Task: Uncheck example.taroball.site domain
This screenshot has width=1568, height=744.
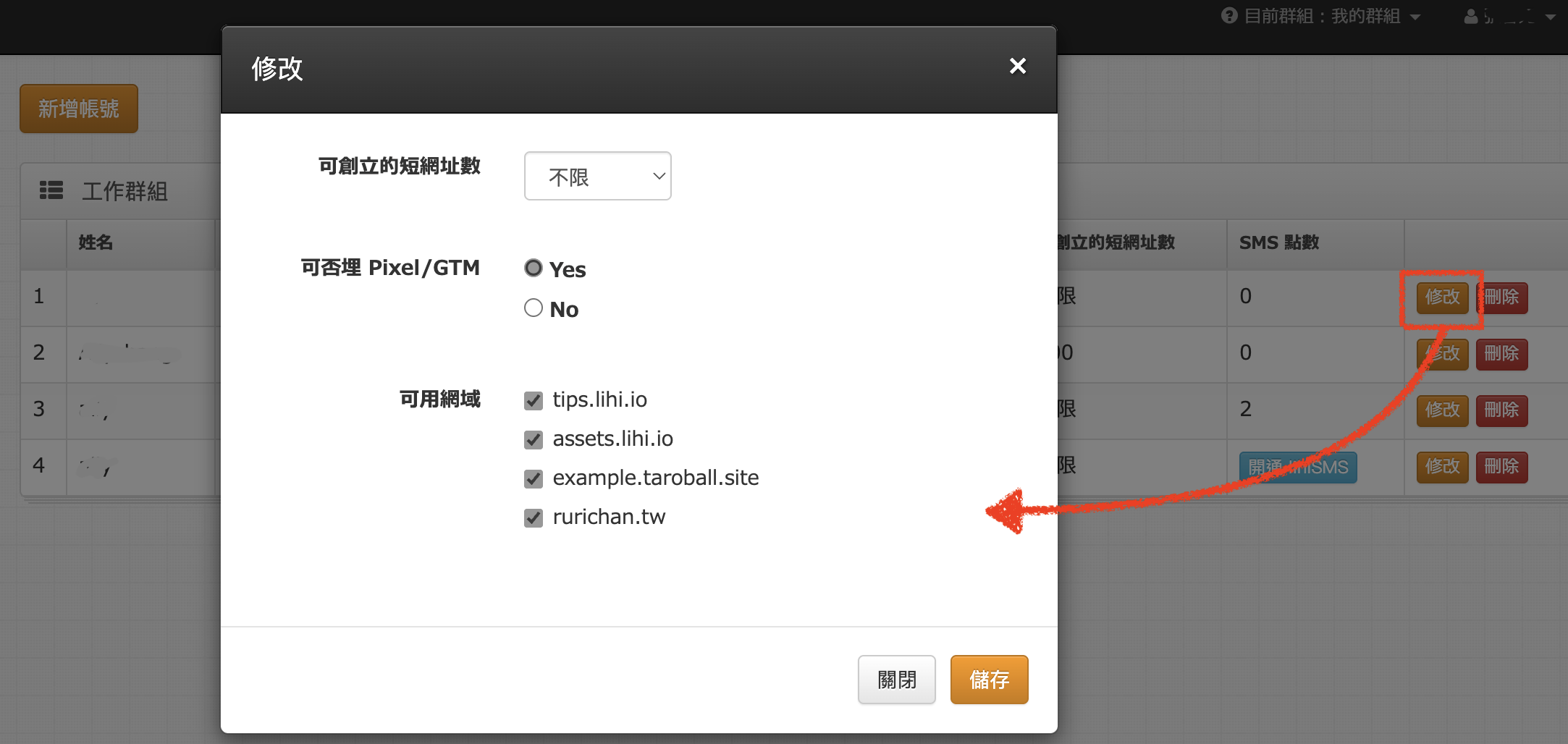Action: click(x=534, y=478)
